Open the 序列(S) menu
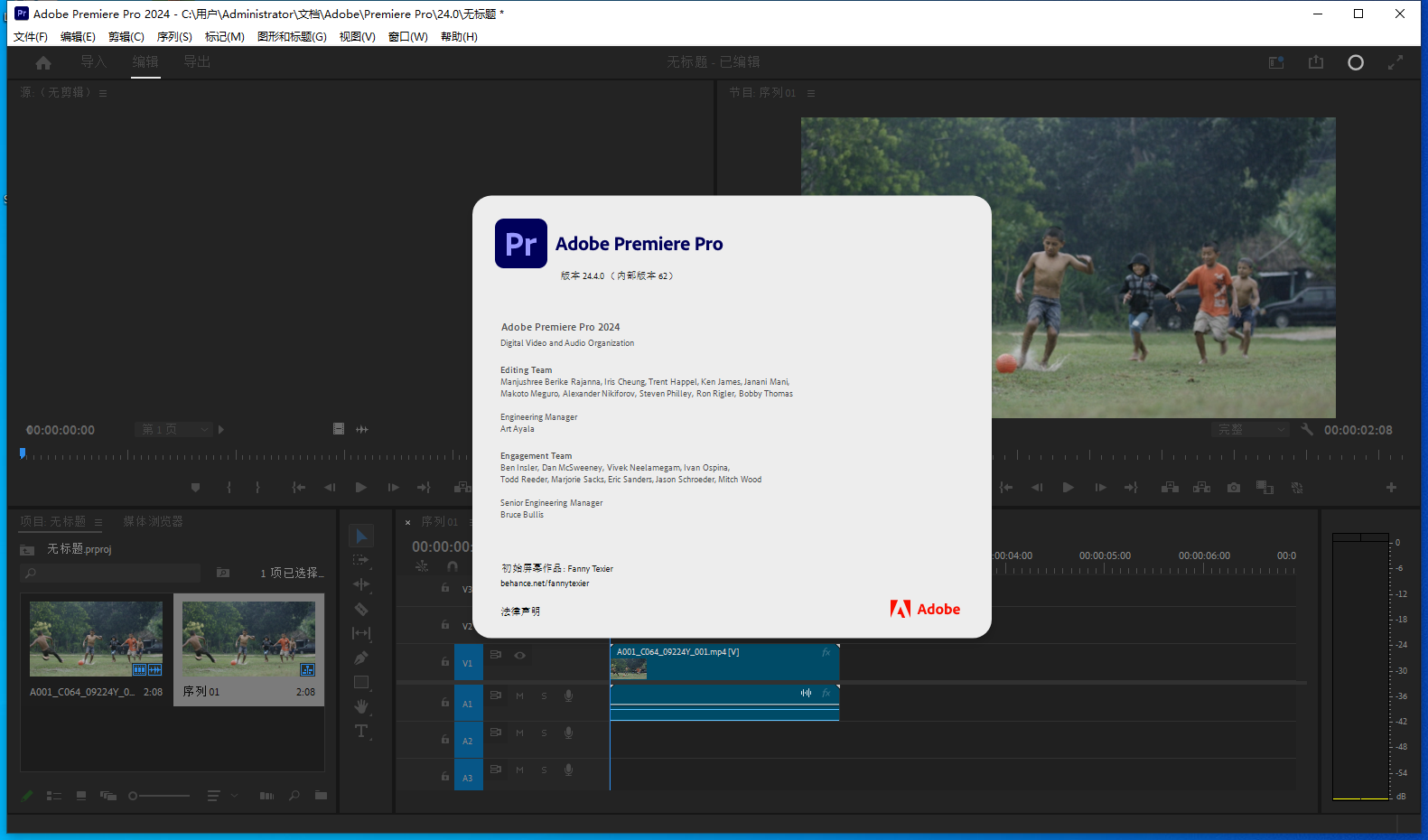This screenshot has height=840, width=1428. pyautogui.click(x=174, y=37)
